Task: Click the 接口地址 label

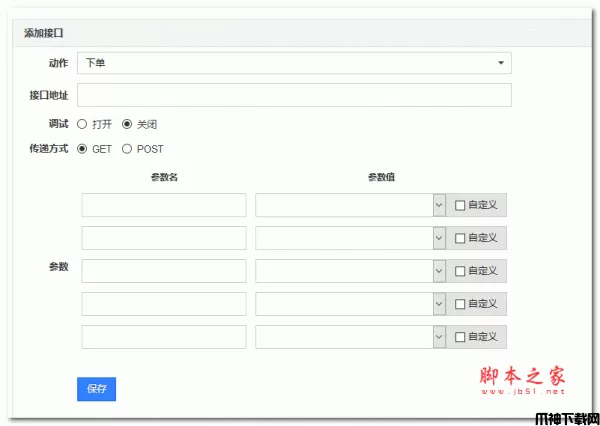Action: (x=49, y=95)
